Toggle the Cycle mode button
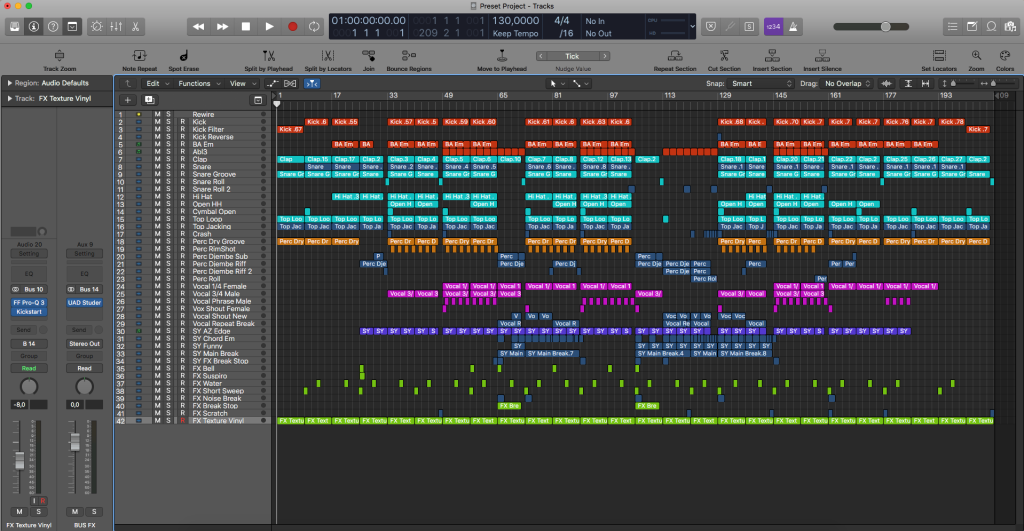This screenshot has width=1024, height=531. (314, 27)
